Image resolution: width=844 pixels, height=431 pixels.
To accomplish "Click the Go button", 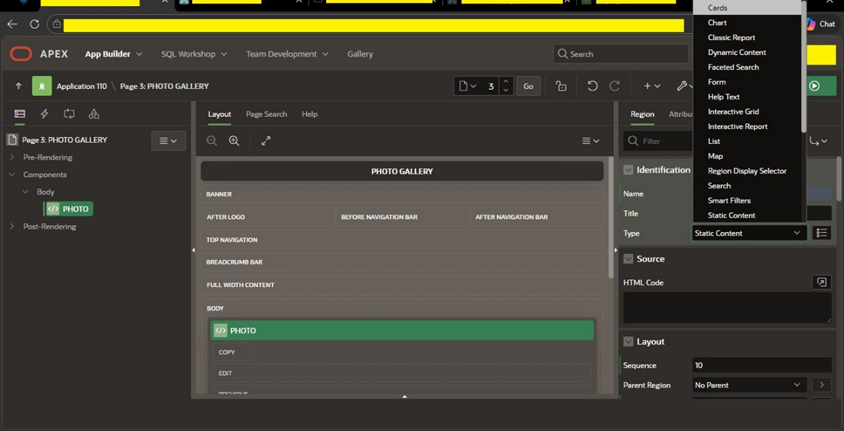I will [x=529, y=86].
